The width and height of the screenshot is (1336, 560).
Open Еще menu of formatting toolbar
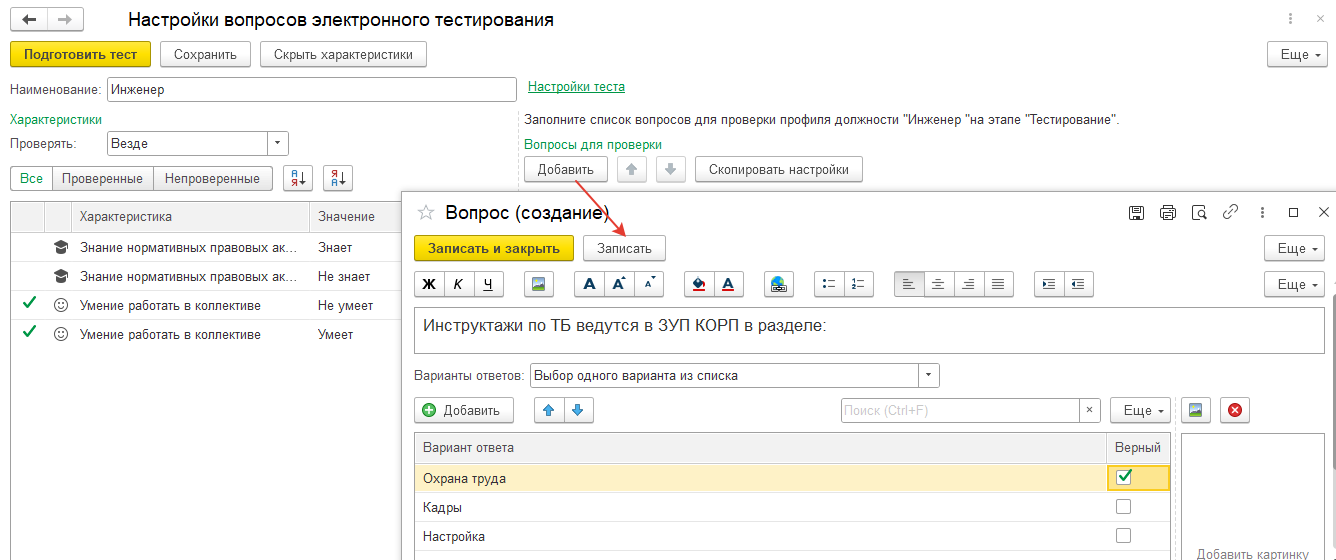click(x=1294, y=284)
